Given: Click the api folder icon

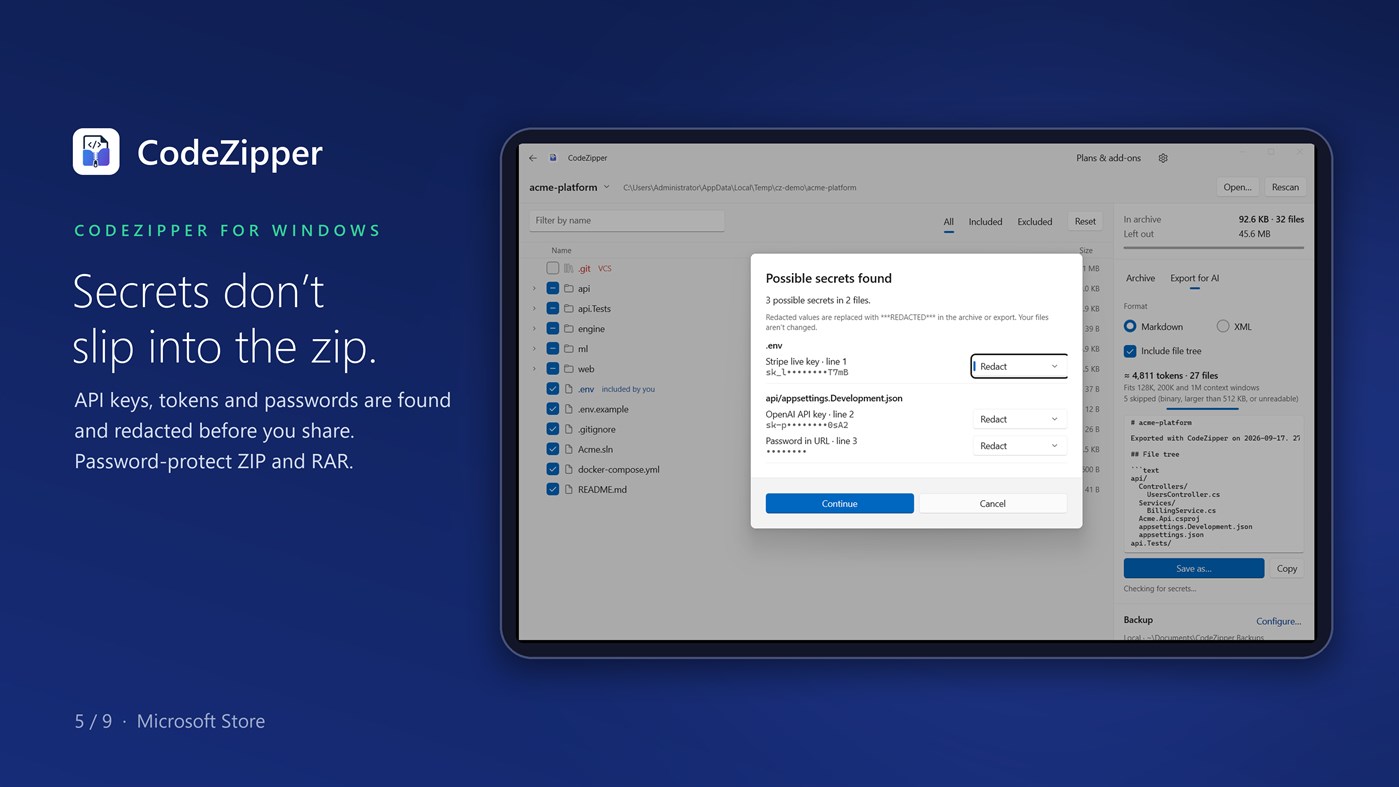Looking at the screenshot, I should tap(568, 289).
